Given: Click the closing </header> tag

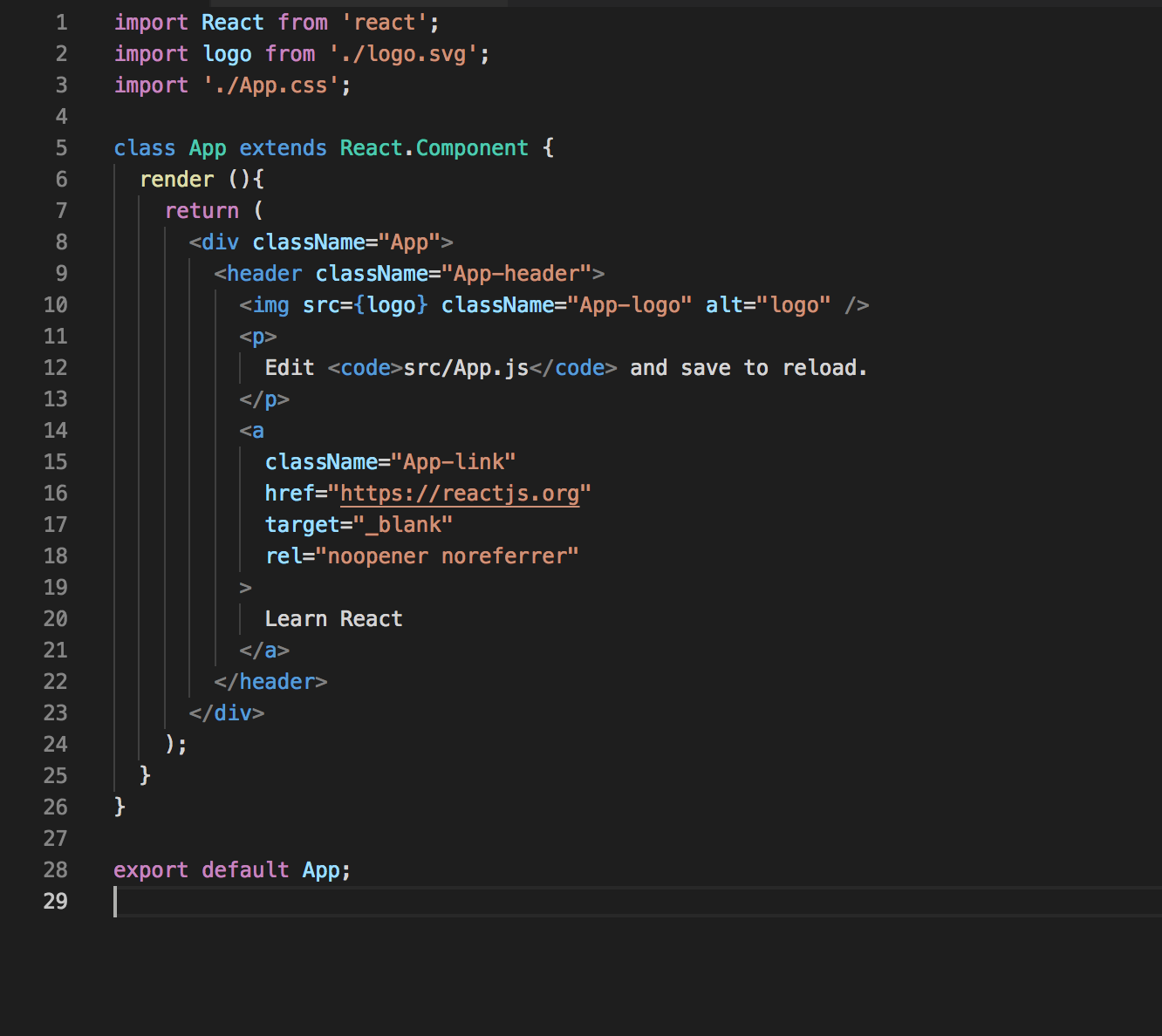Looking at the screenshot, I should pyautogui.click(x=271, y=682).
